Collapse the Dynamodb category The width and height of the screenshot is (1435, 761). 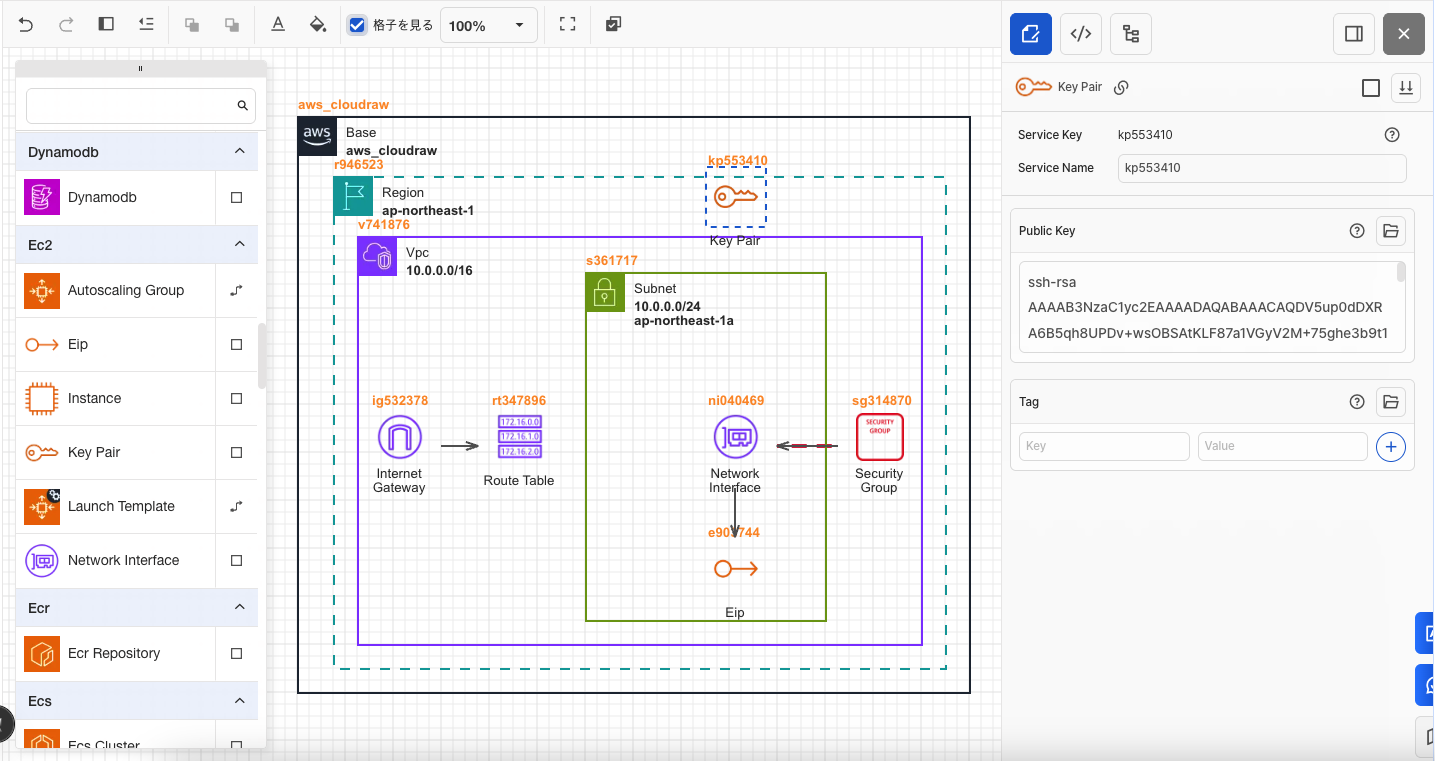239,151
